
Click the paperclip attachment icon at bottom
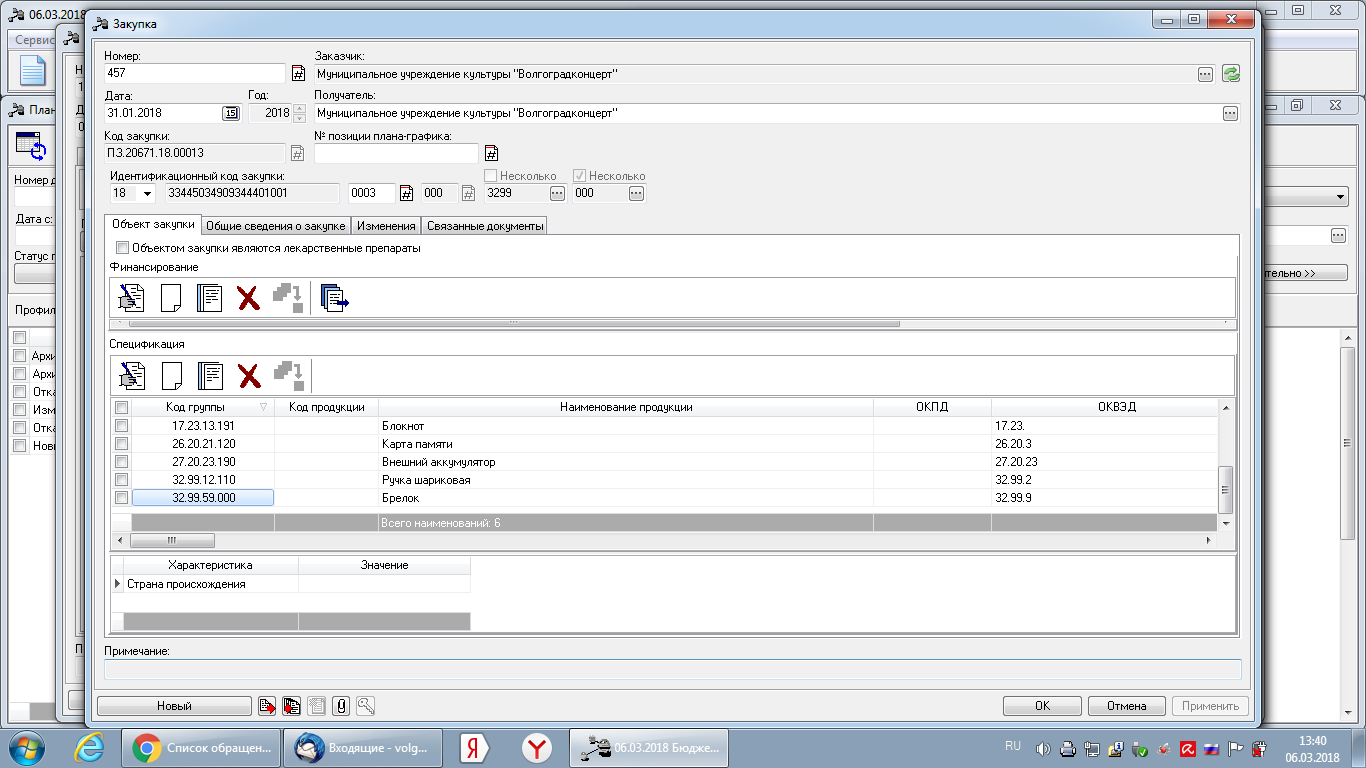click(341, 706)
